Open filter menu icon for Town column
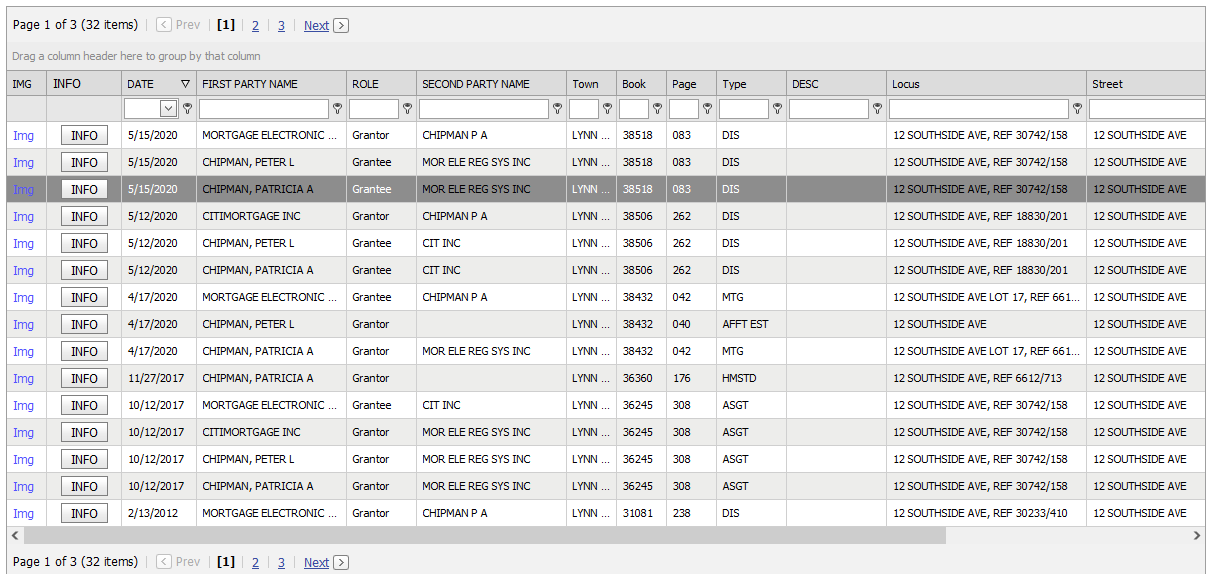Image resolution: width=1211 pixels, height=574 pixels. click(x=607, y=109)
